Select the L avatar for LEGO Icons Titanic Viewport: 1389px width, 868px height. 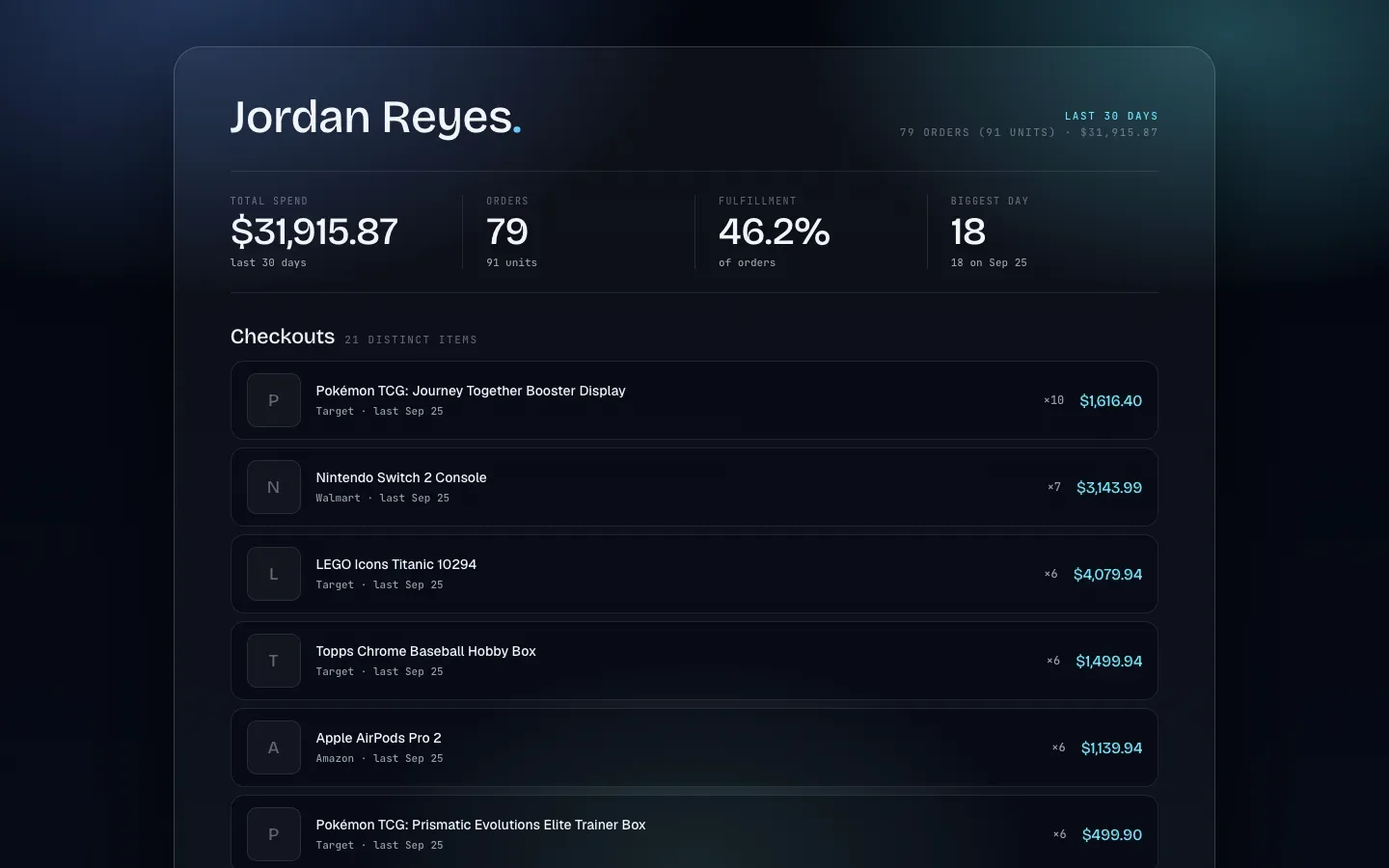click(x=274, y=574)
